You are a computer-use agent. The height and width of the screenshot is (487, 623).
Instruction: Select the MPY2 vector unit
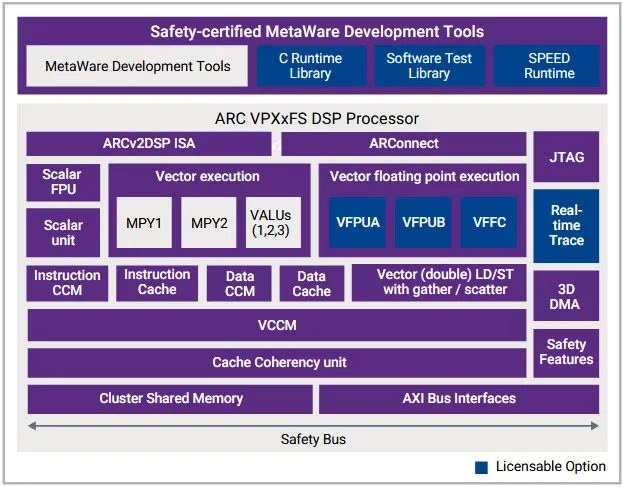click(x=209, y=222)
